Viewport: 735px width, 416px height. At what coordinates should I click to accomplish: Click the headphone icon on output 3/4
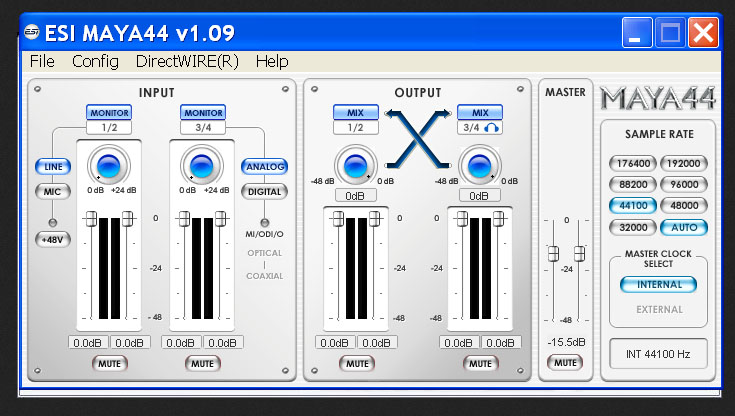491,128
